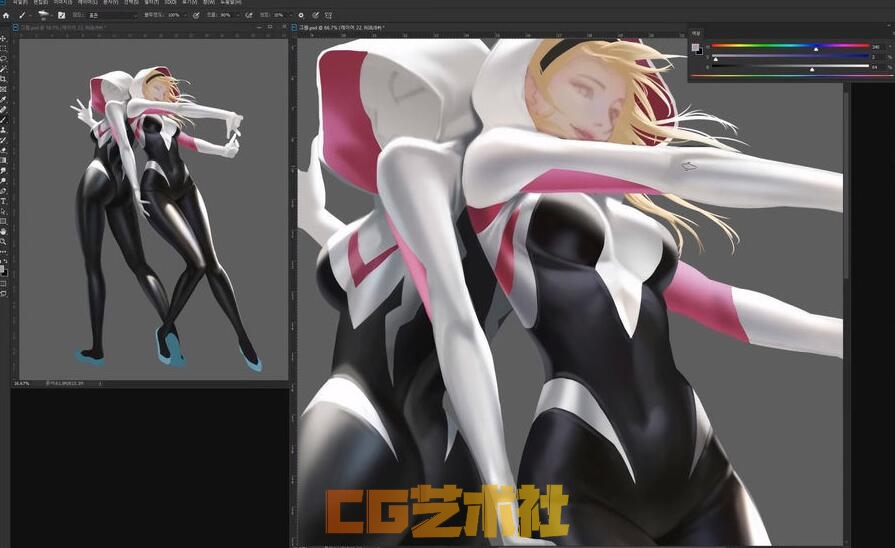Click the hue value field showing 240
The image size is (895, 548).
876,47
